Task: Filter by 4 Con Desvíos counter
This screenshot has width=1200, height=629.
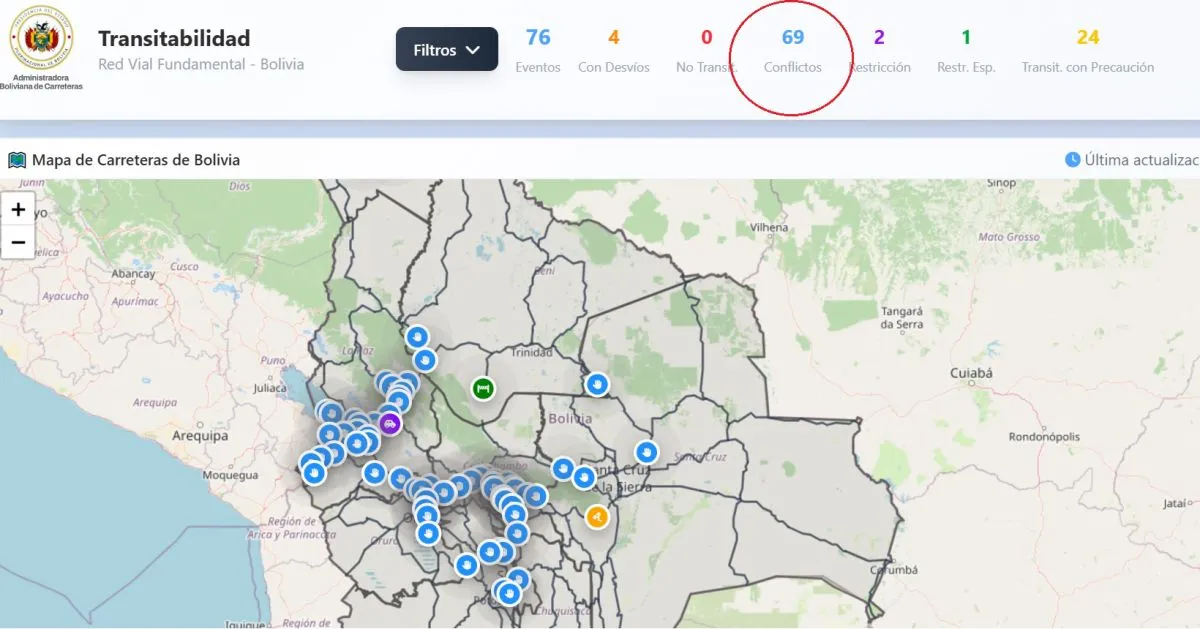Action: tap(613, 50)
